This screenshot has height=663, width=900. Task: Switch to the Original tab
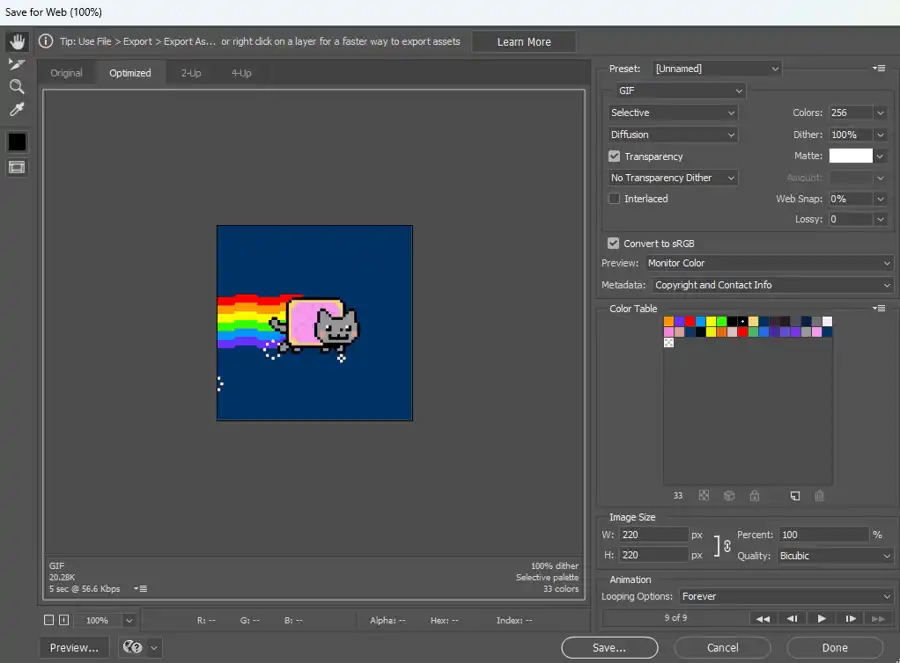point(66,73)
